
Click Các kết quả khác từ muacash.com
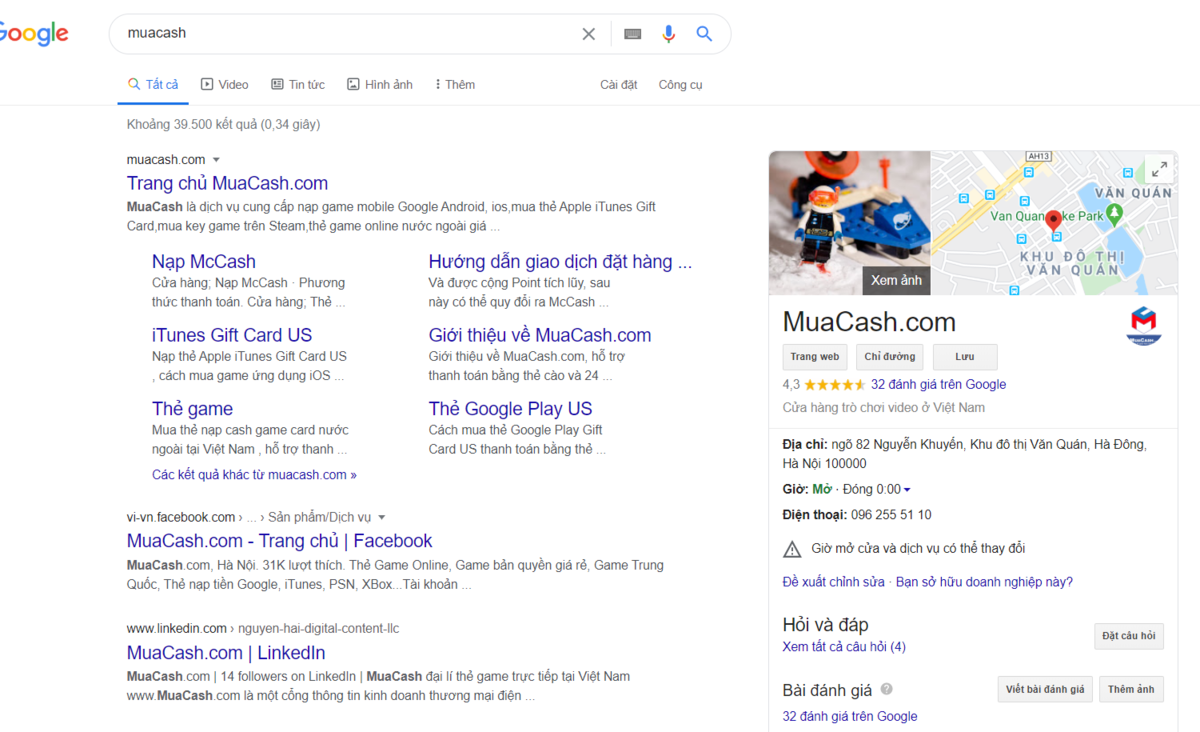pos(254,475)
